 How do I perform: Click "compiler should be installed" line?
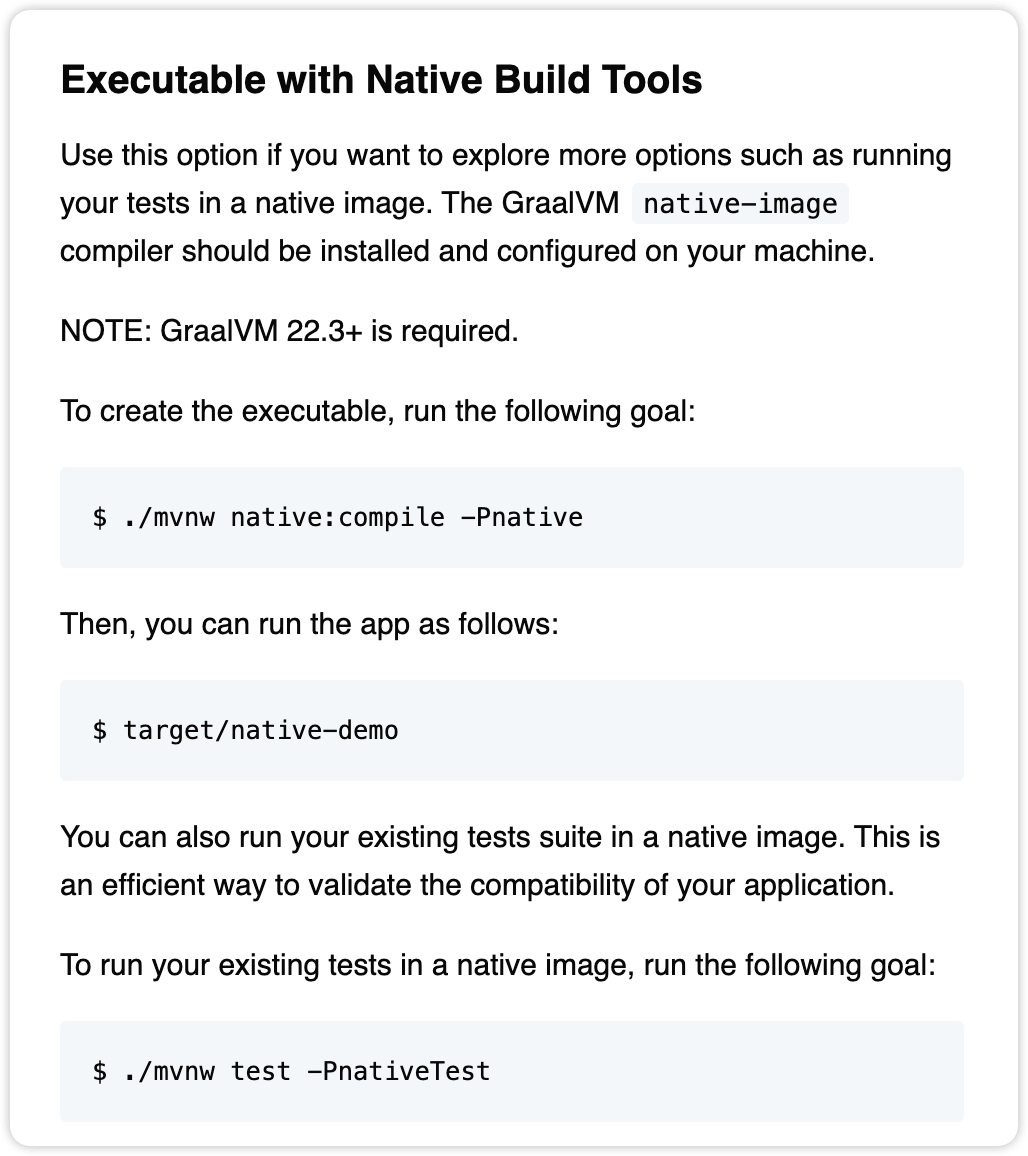click(x=467, y=251)
